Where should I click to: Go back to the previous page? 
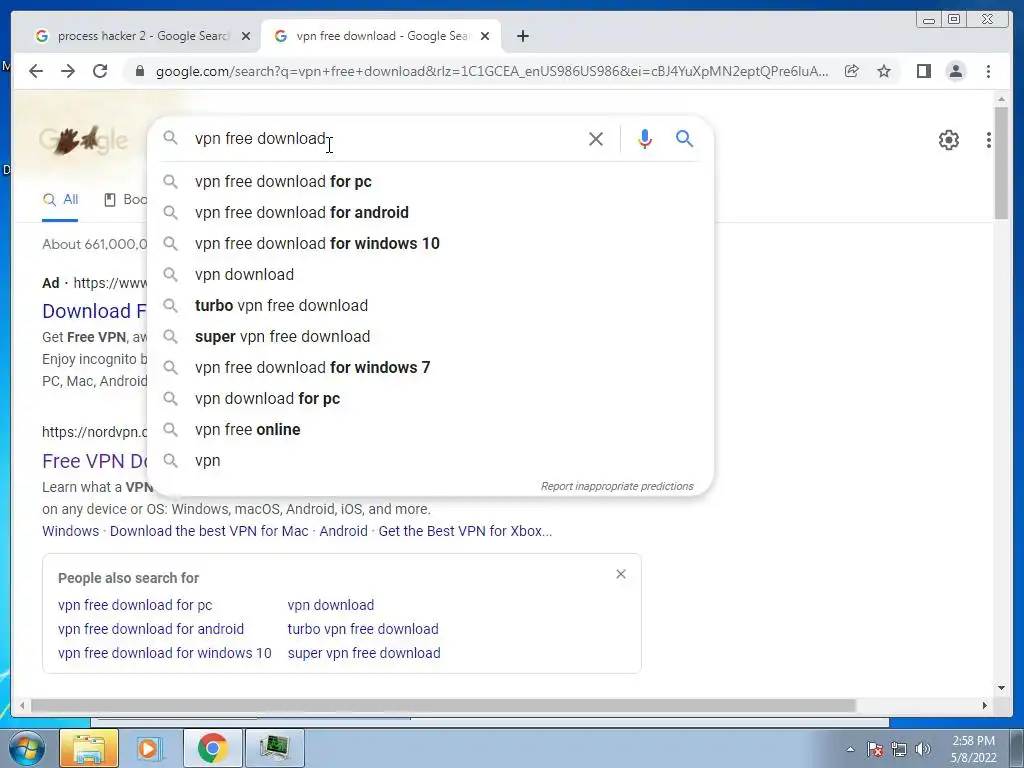click(36, 71)
